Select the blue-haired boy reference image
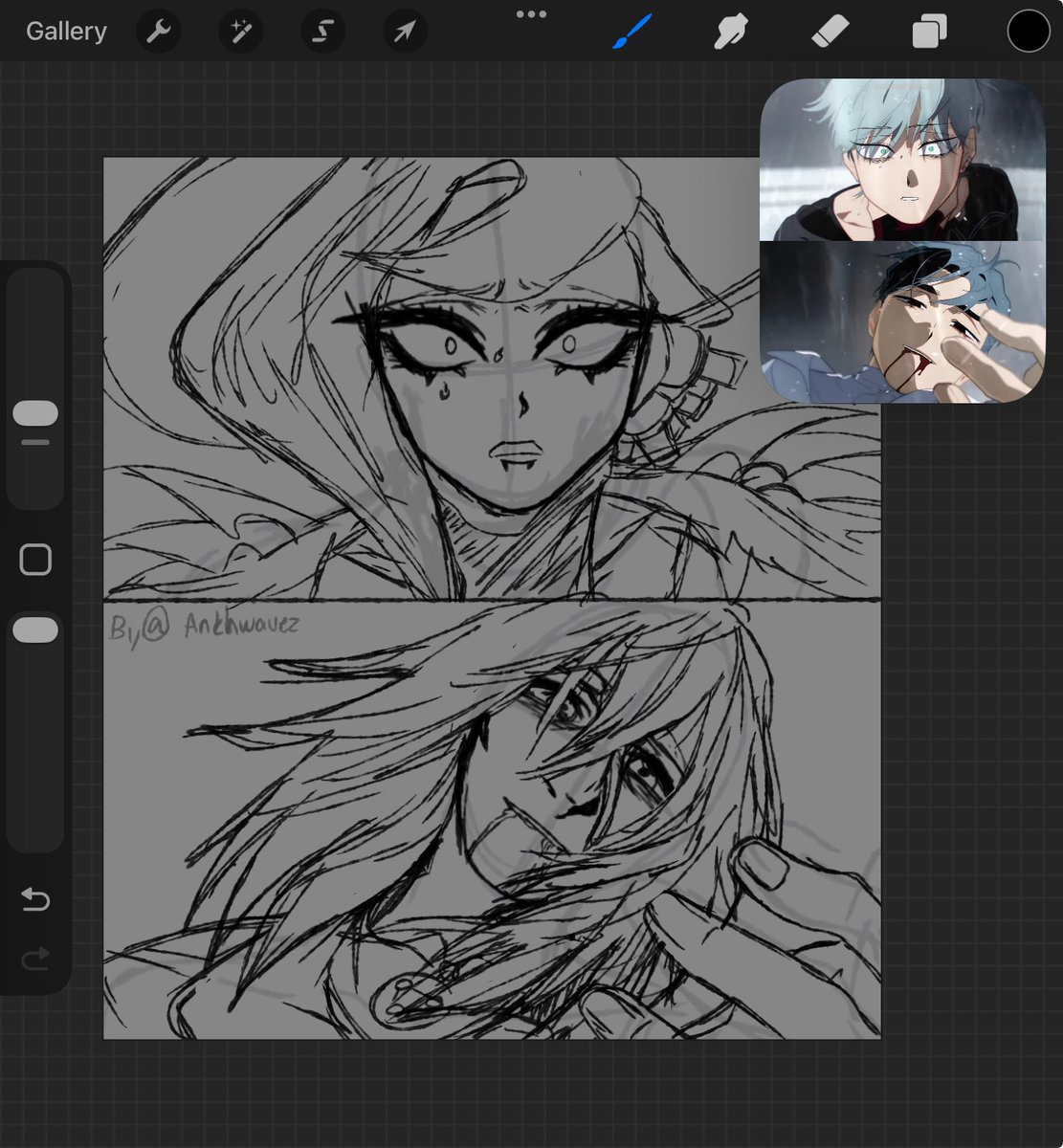Image resolution: width=1063 pixels, height=1148 pixels. (902, 160)
